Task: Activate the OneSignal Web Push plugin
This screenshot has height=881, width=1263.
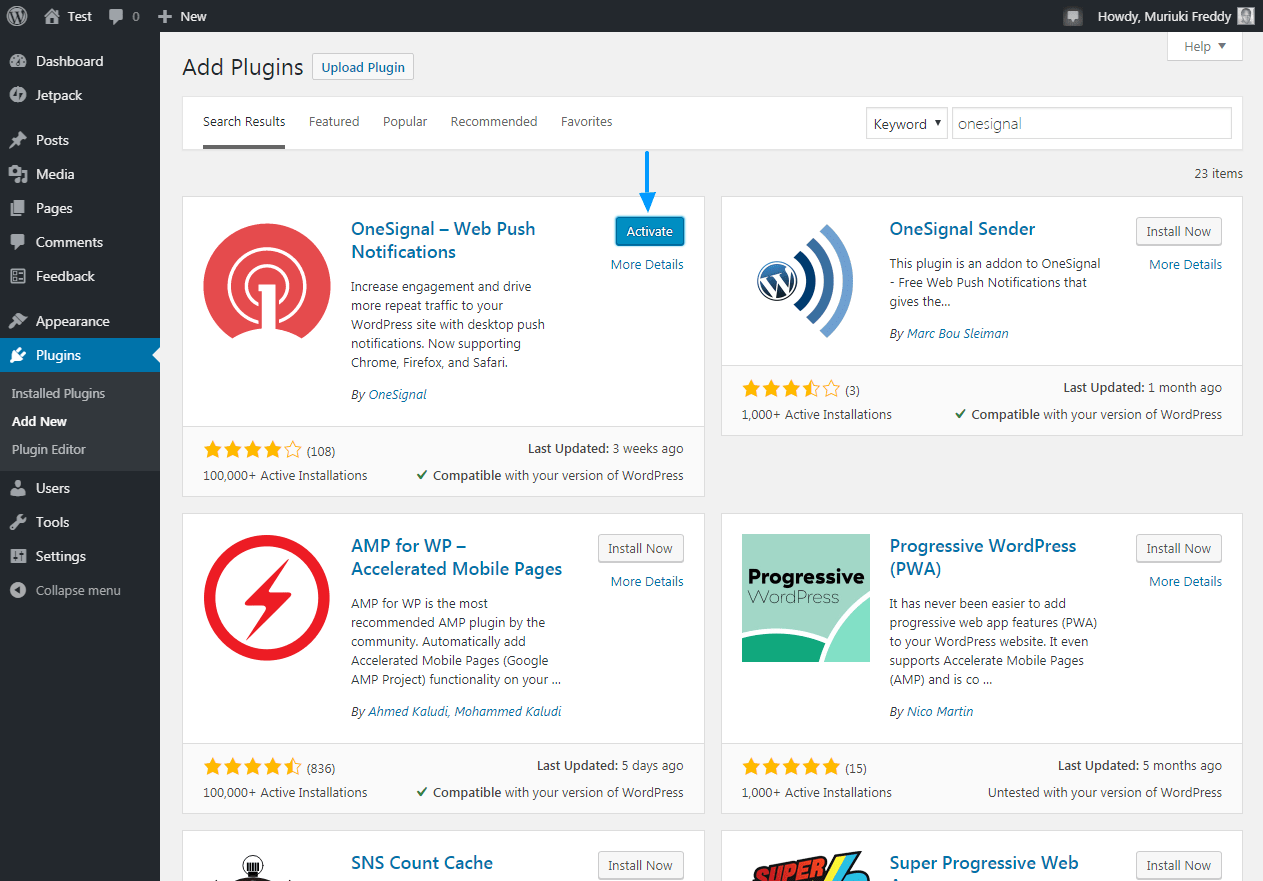Action: point(650,231)
